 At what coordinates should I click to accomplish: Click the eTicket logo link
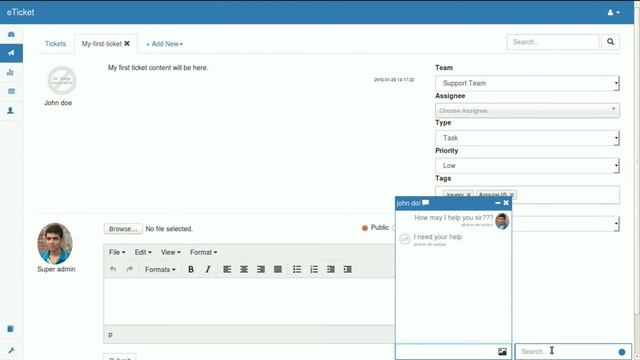[20, 12]
